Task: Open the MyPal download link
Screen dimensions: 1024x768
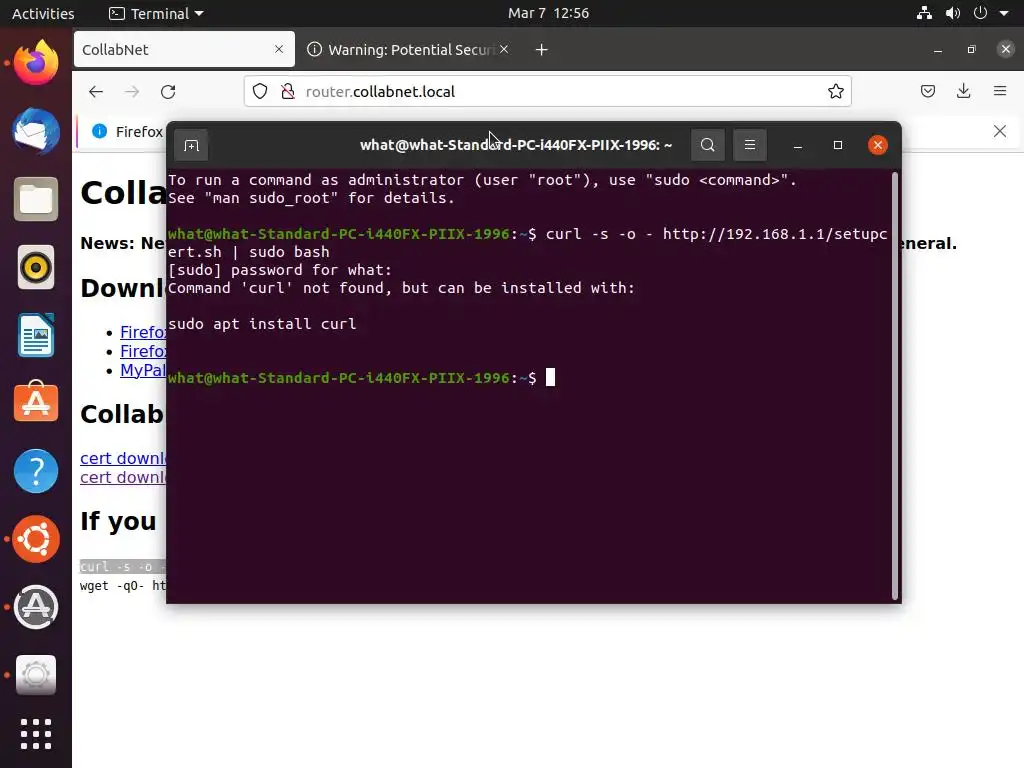Action: coord(143,370)
